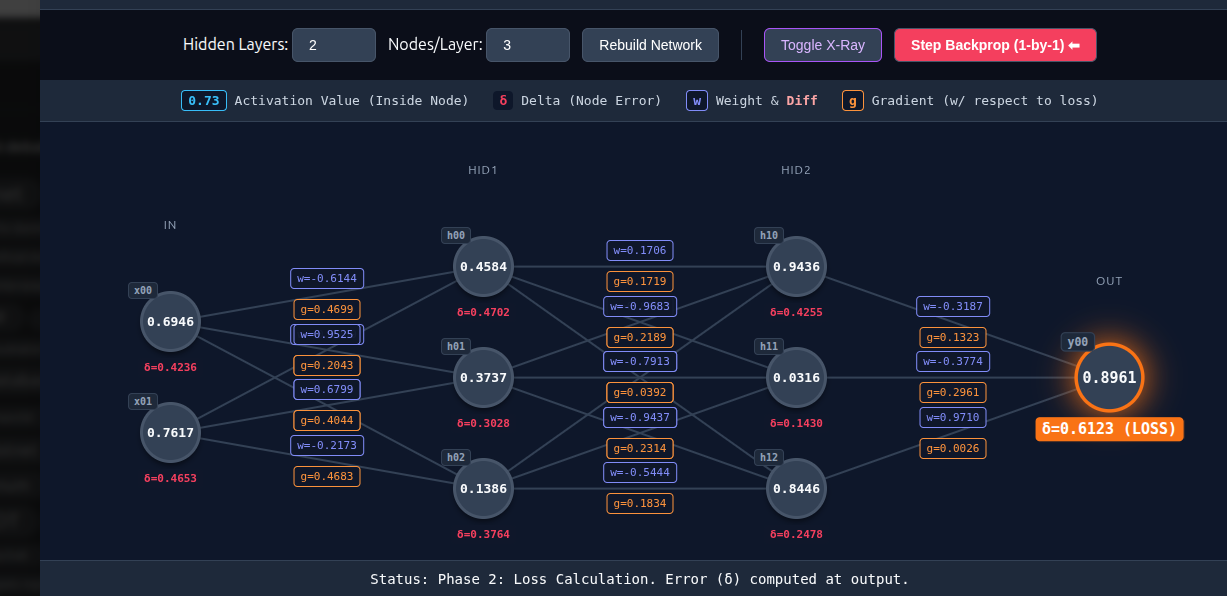The height and width of the screenshot is (596, 1227).
Task: Click gradient label g=0.2189
Action: pyautogui.click(x=640, y=337)
